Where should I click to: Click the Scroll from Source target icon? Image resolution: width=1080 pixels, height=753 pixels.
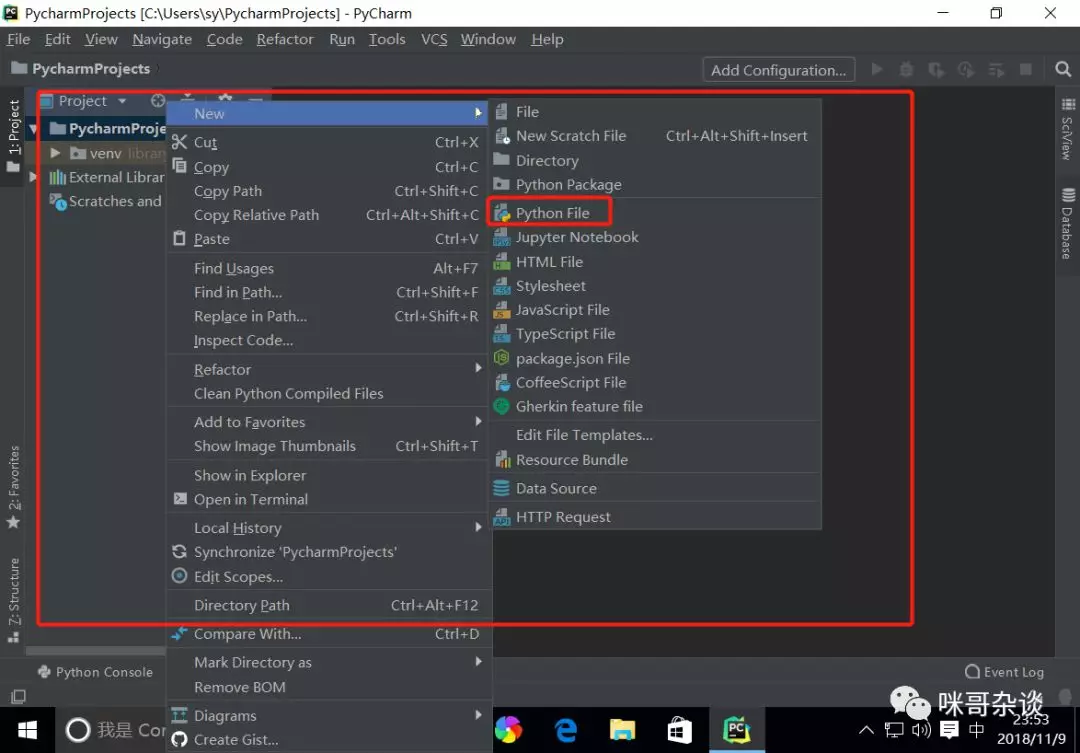(x=158, y=101)
